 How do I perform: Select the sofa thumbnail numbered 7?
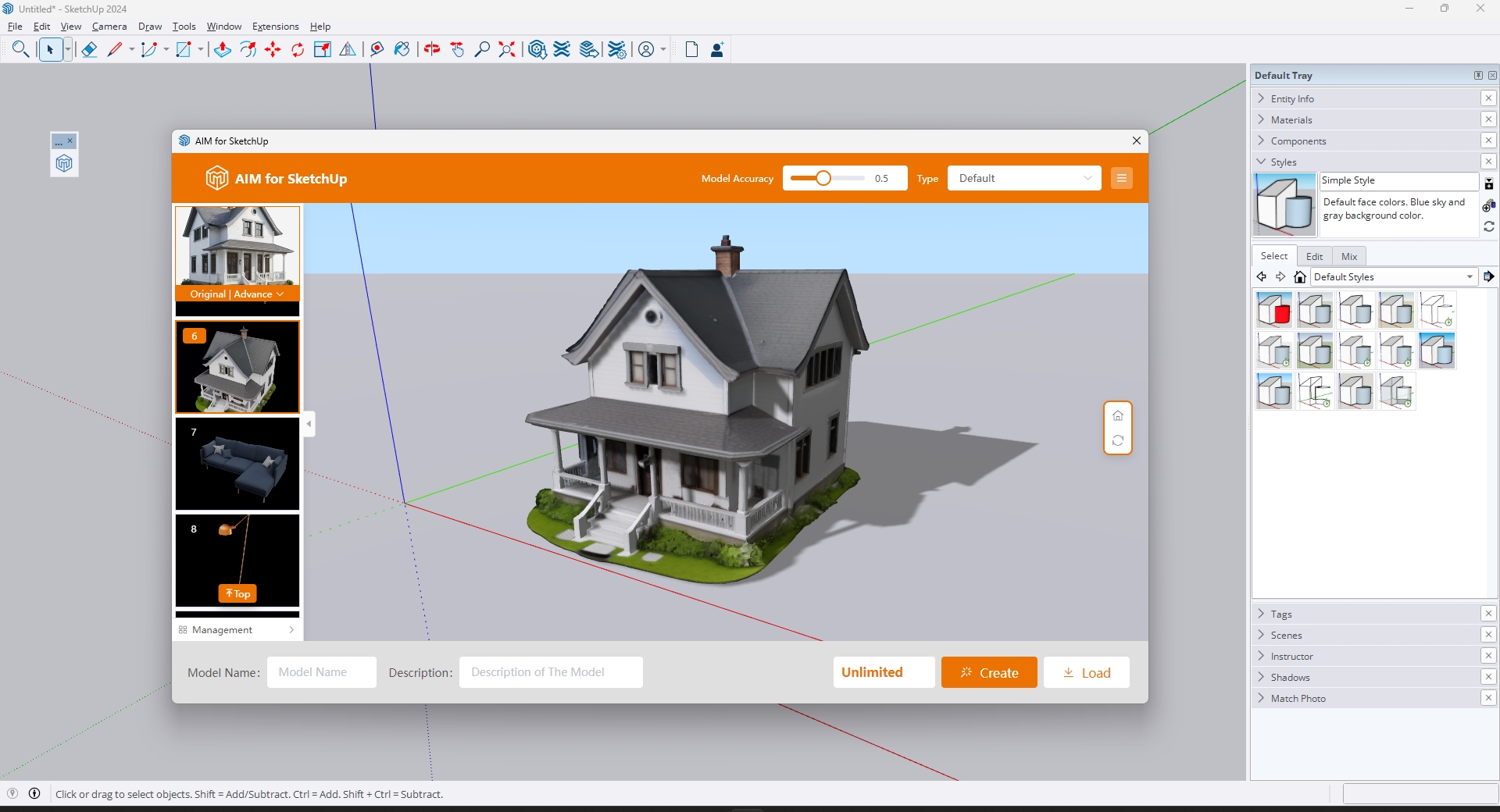[237, 465]
